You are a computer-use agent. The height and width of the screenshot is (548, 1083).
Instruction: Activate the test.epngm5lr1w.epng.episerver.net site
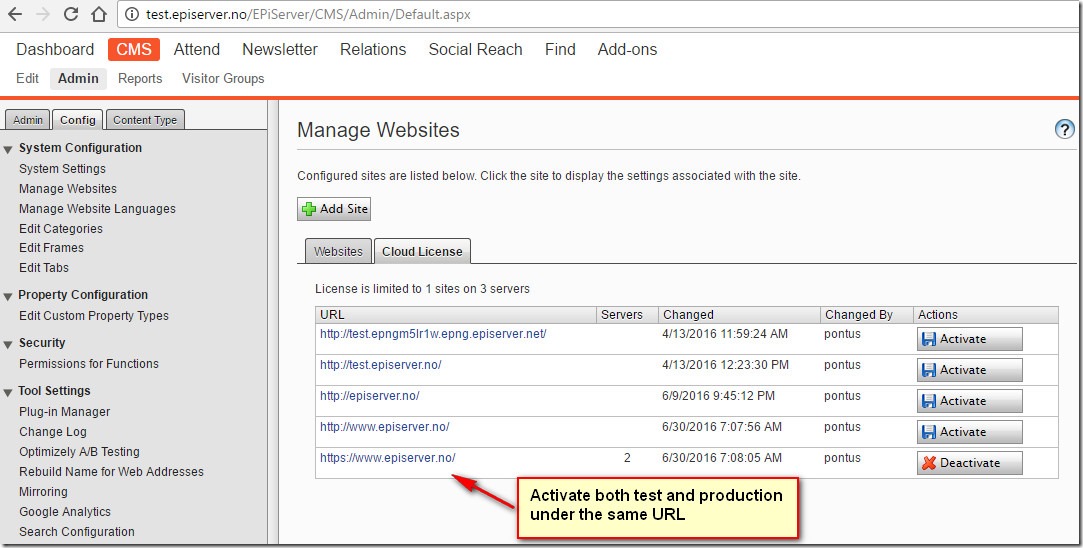pyautogui.click(x=970, y=339)
